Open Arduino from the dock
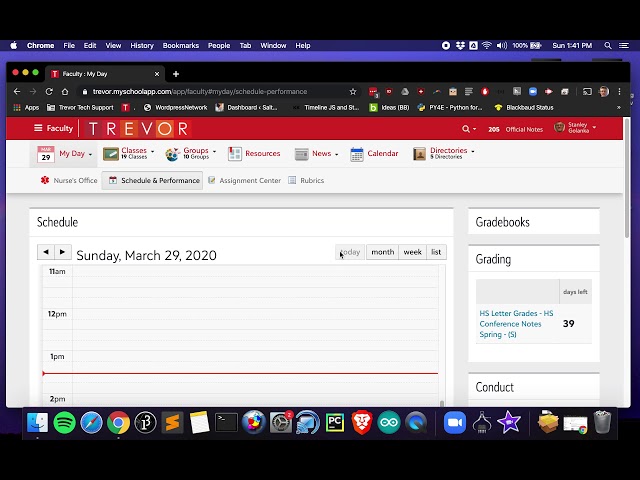The image size is (640, 480). coord(389,422)
